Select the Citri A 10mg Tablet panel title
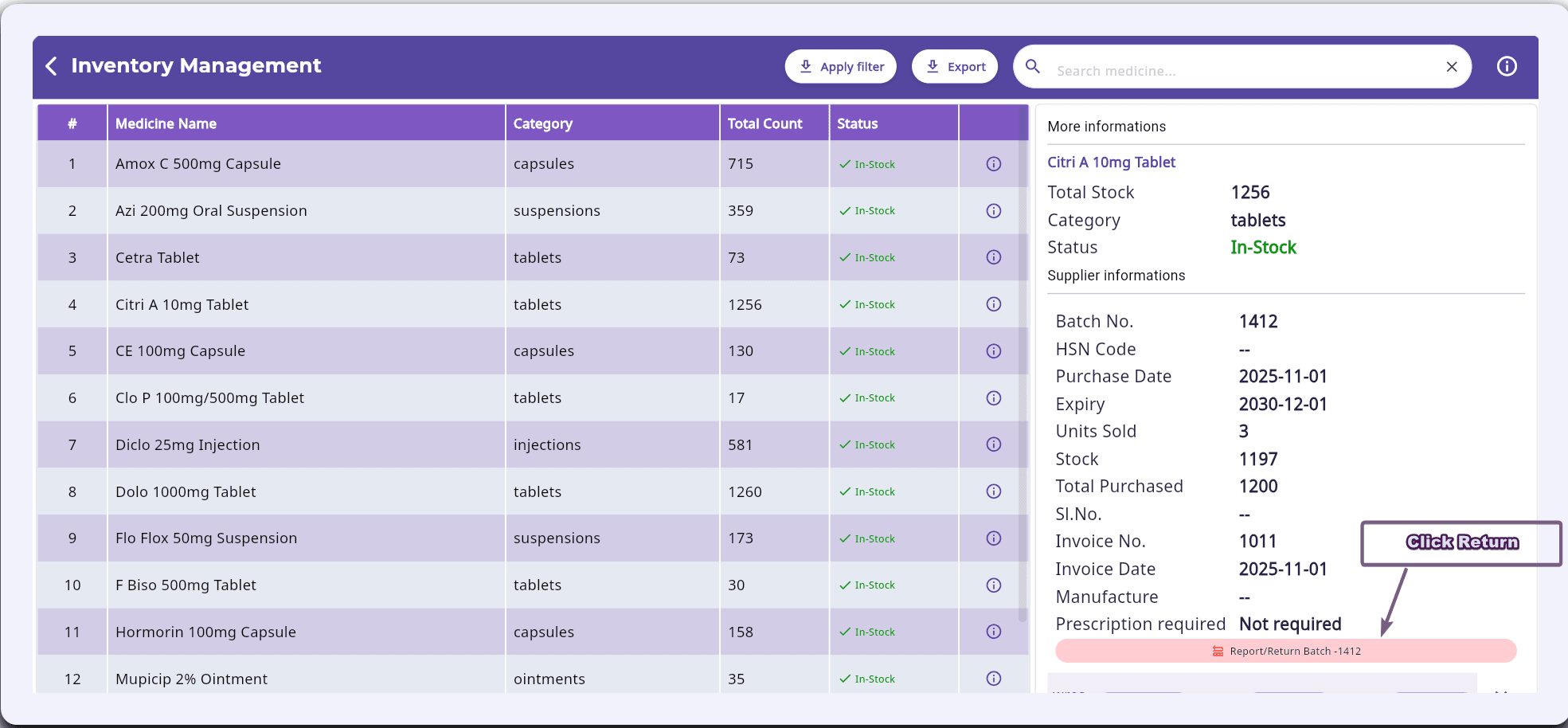 click(x=1112, y=162)
